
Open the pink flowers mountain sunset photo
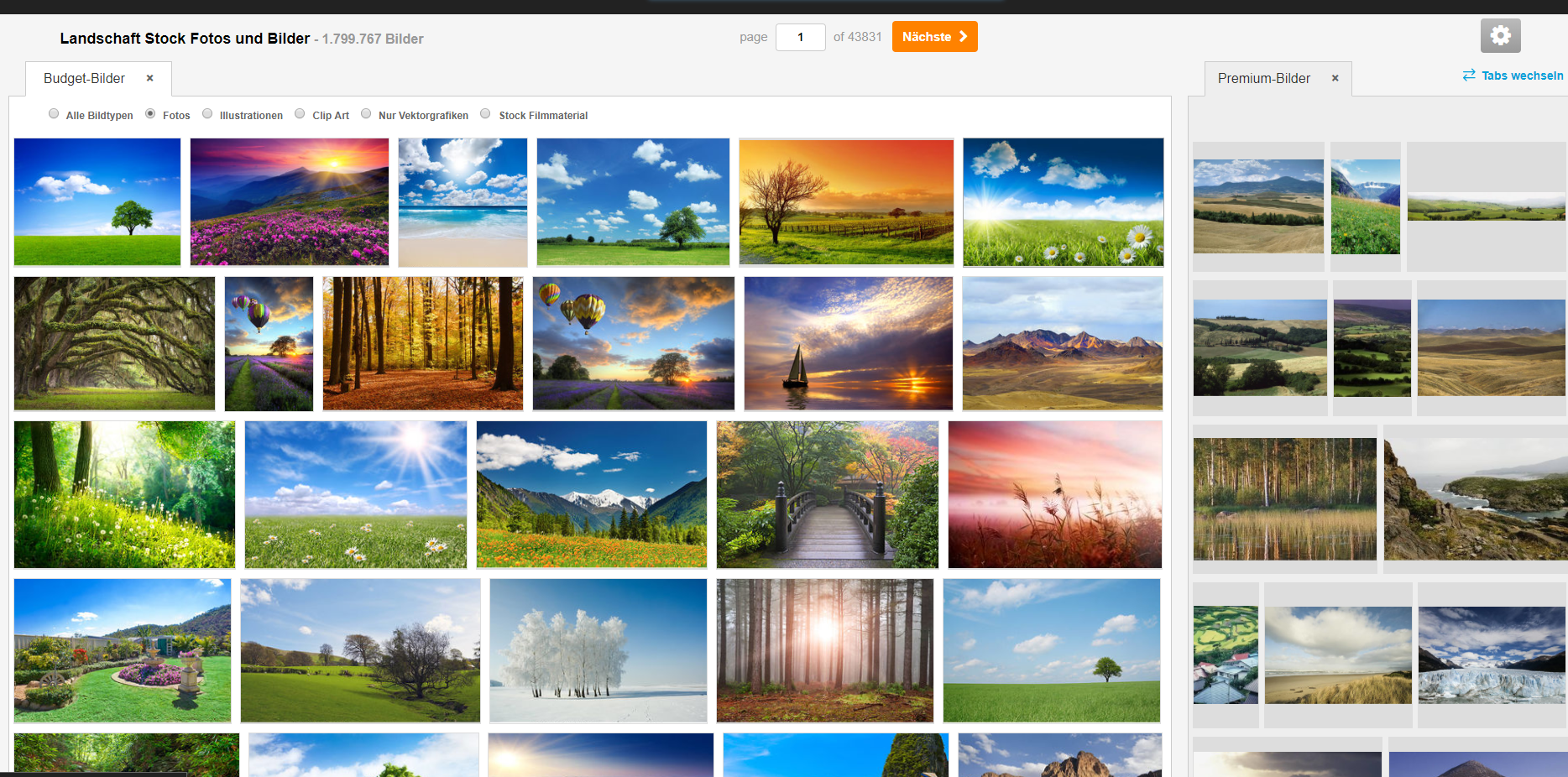(290, 202)
